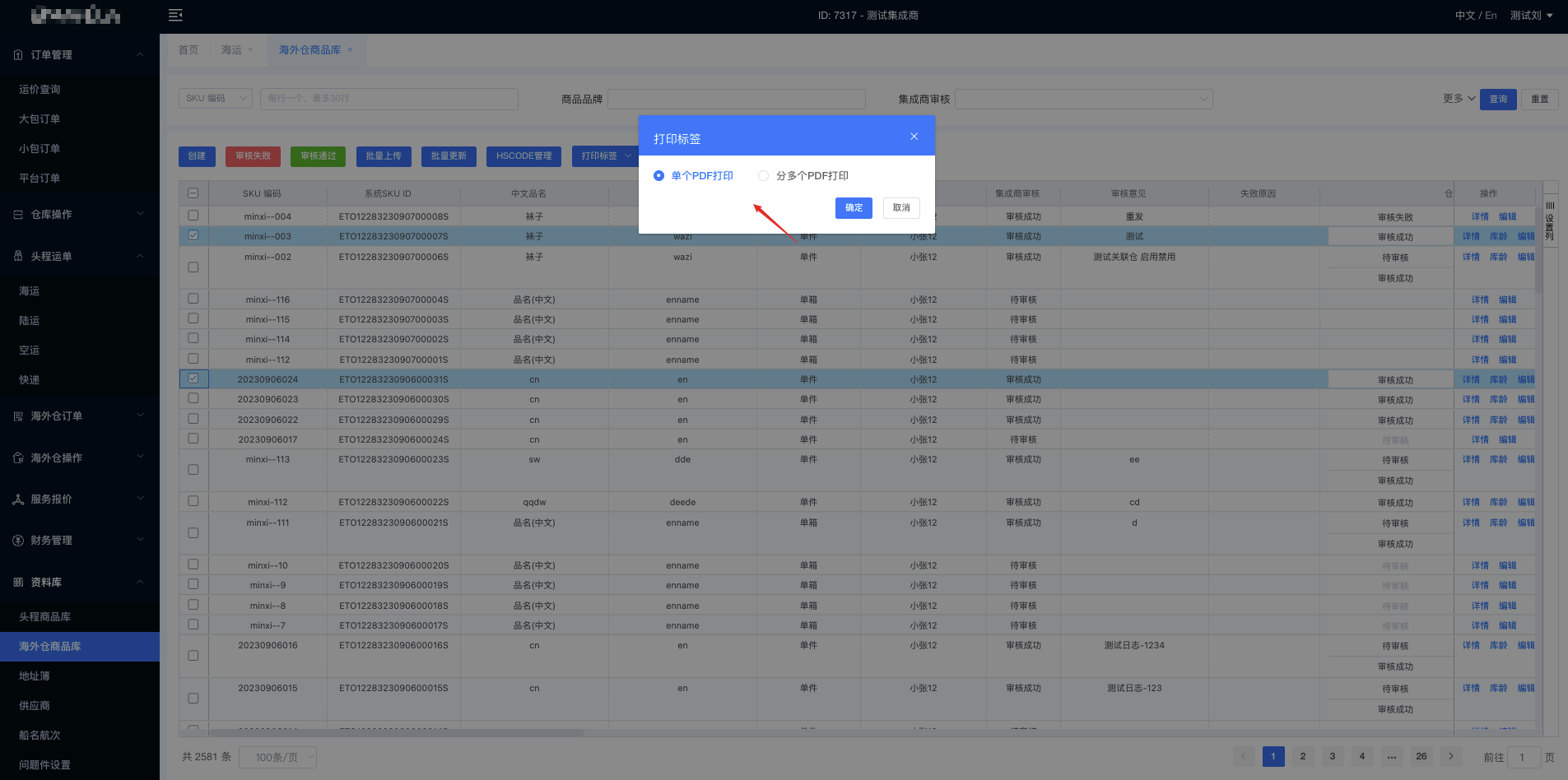
Task: Tick the checkbox for row minxi--004
Action: coord(193,216)
